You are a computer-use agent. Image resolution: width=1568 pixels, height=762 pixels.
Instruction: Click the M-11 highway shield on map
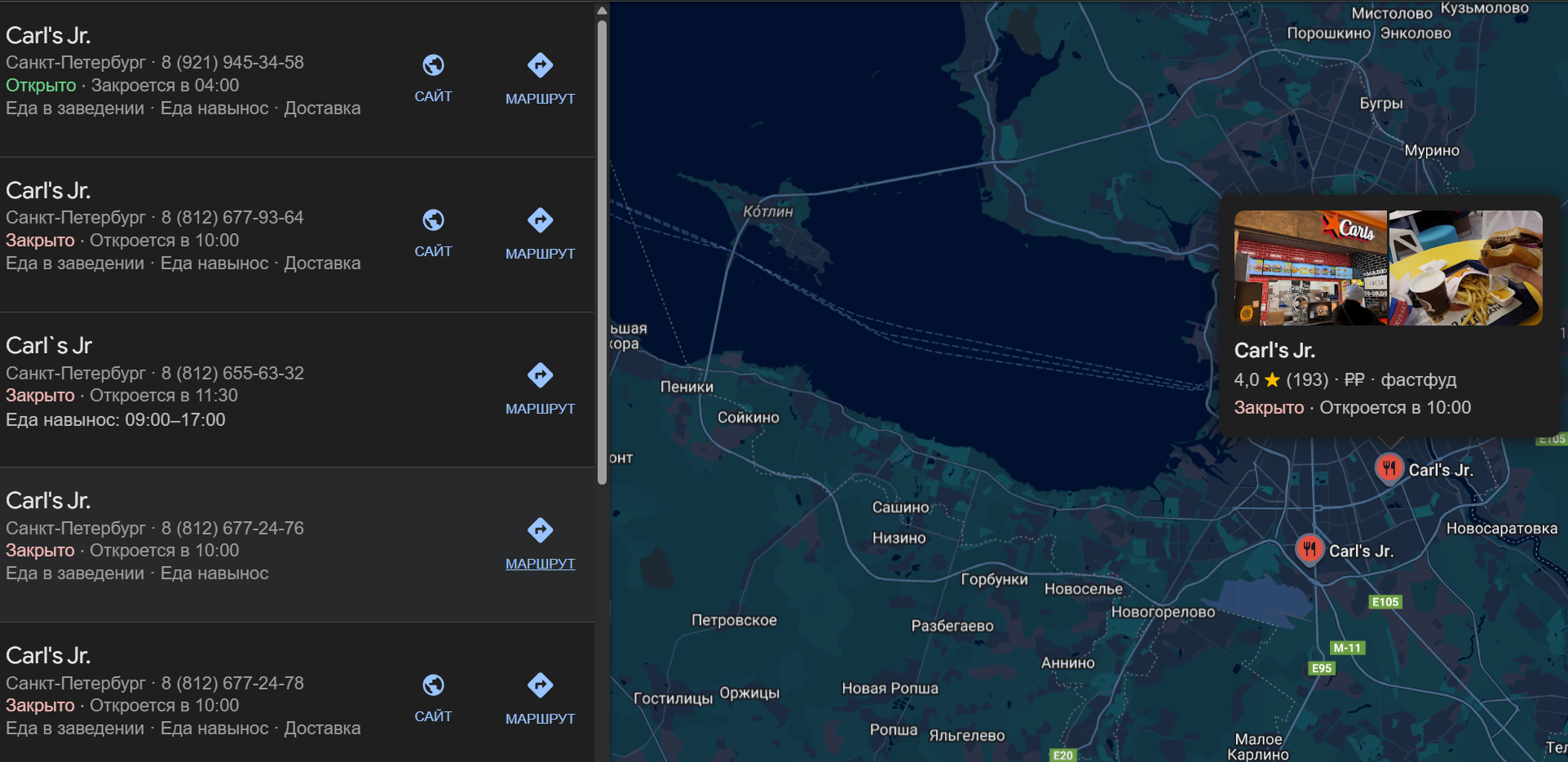tap(1347, 648)
